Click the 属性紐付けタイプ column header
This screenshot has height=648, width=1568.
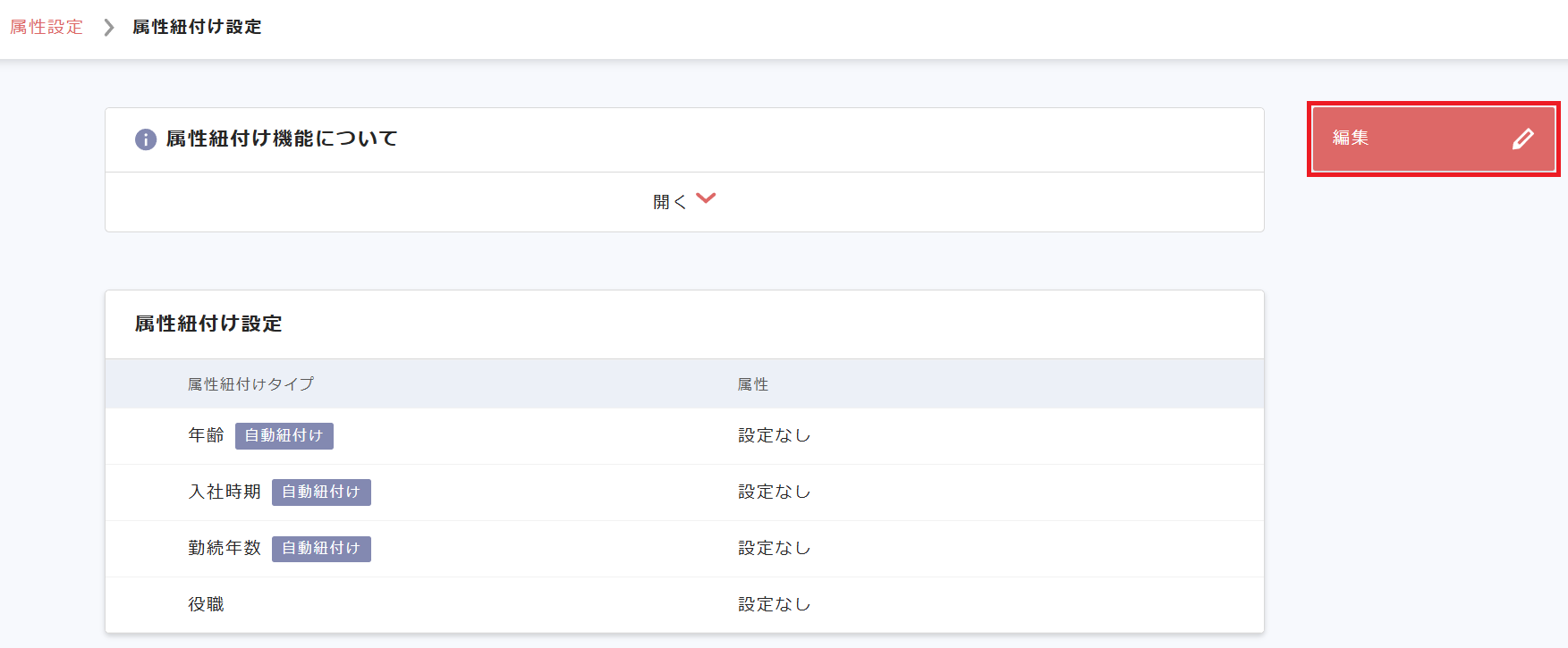tap(250, 384)
